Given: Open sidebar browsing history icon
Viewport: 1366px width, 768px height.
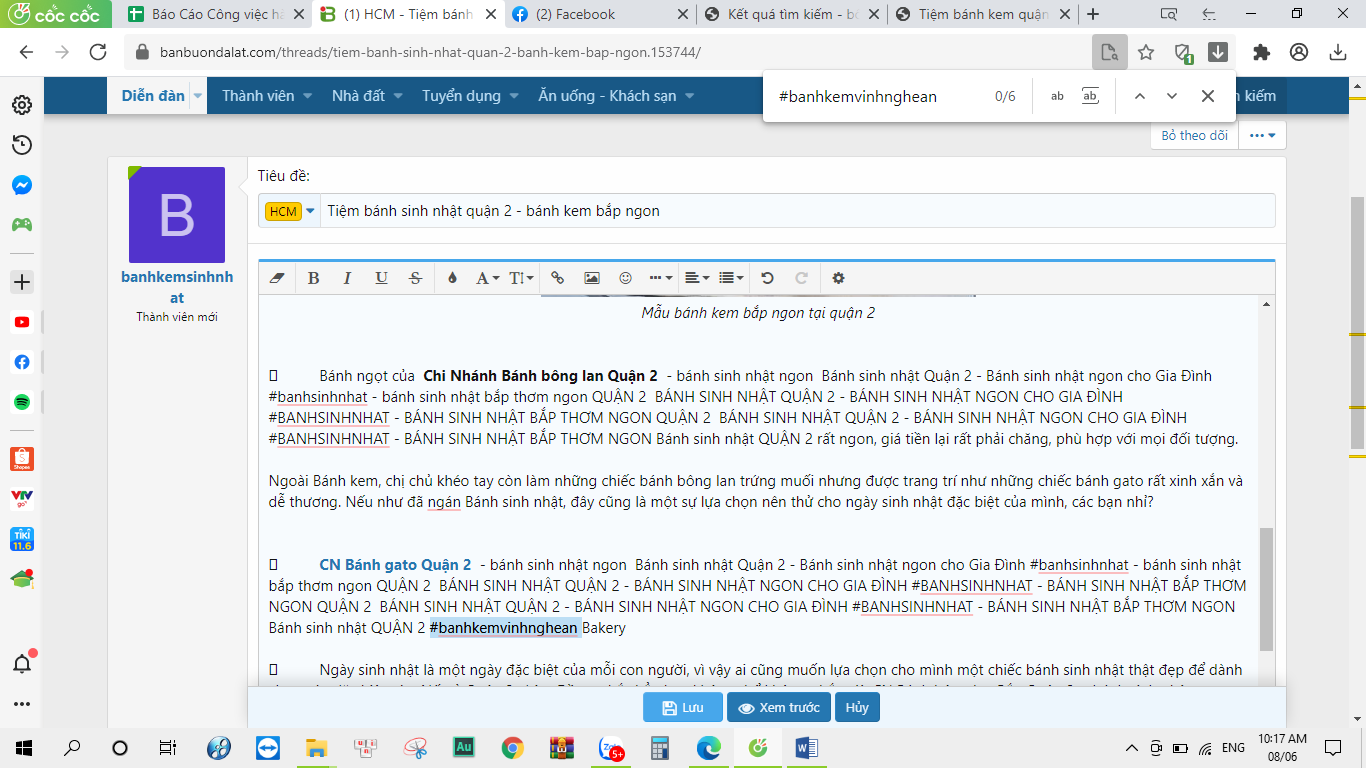Looking at the screenshot, I should tap(21, 145).
